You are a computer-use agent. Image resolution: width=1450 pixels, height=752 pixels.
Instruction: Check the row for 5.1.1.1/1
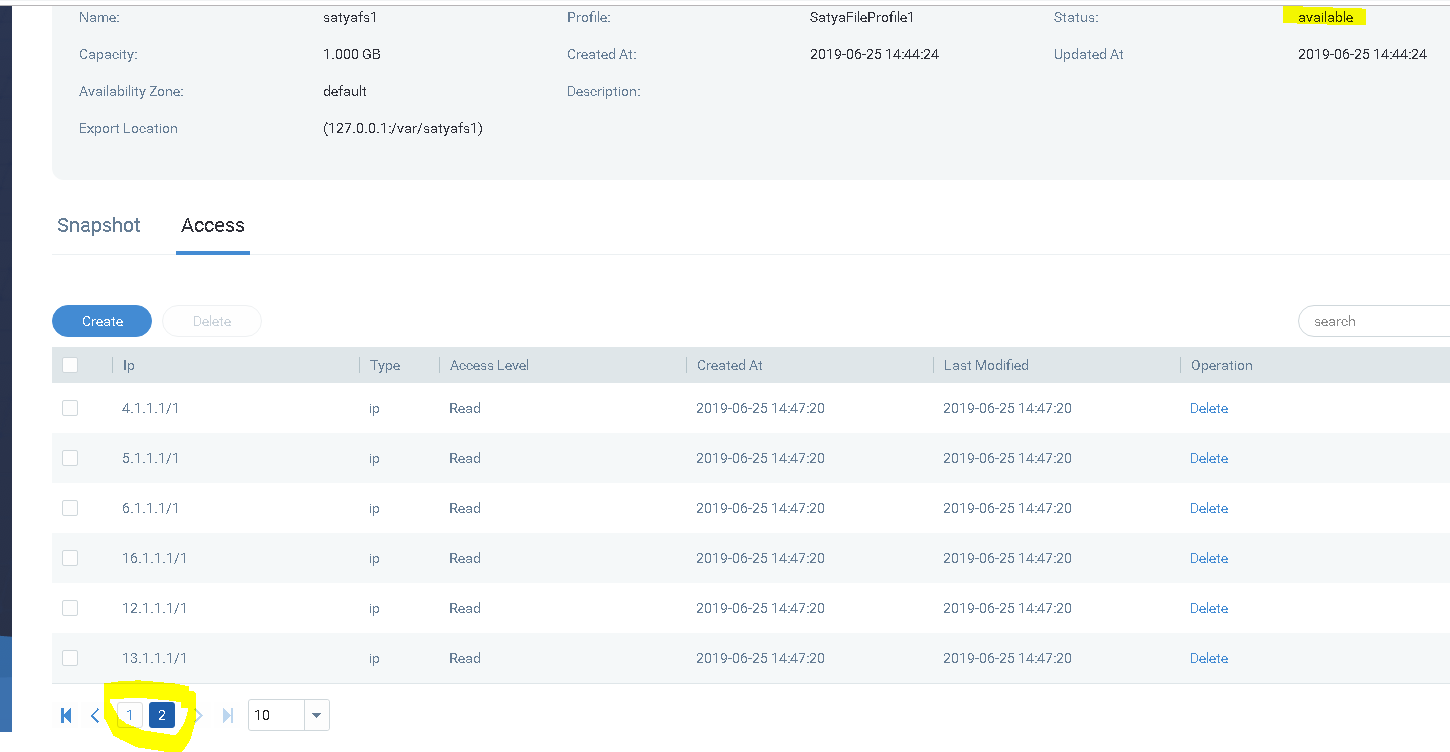point(69,458)
